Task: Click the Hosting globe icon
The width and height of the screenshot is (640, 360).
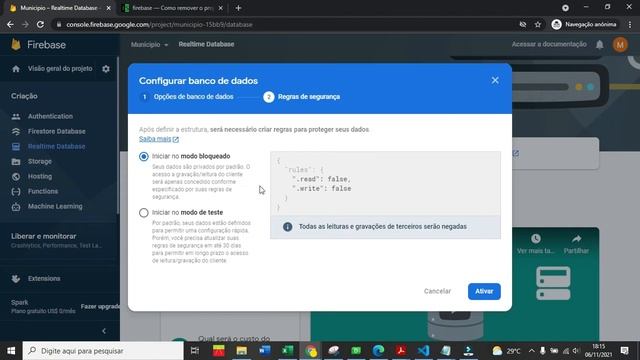Action: [16, 177]
